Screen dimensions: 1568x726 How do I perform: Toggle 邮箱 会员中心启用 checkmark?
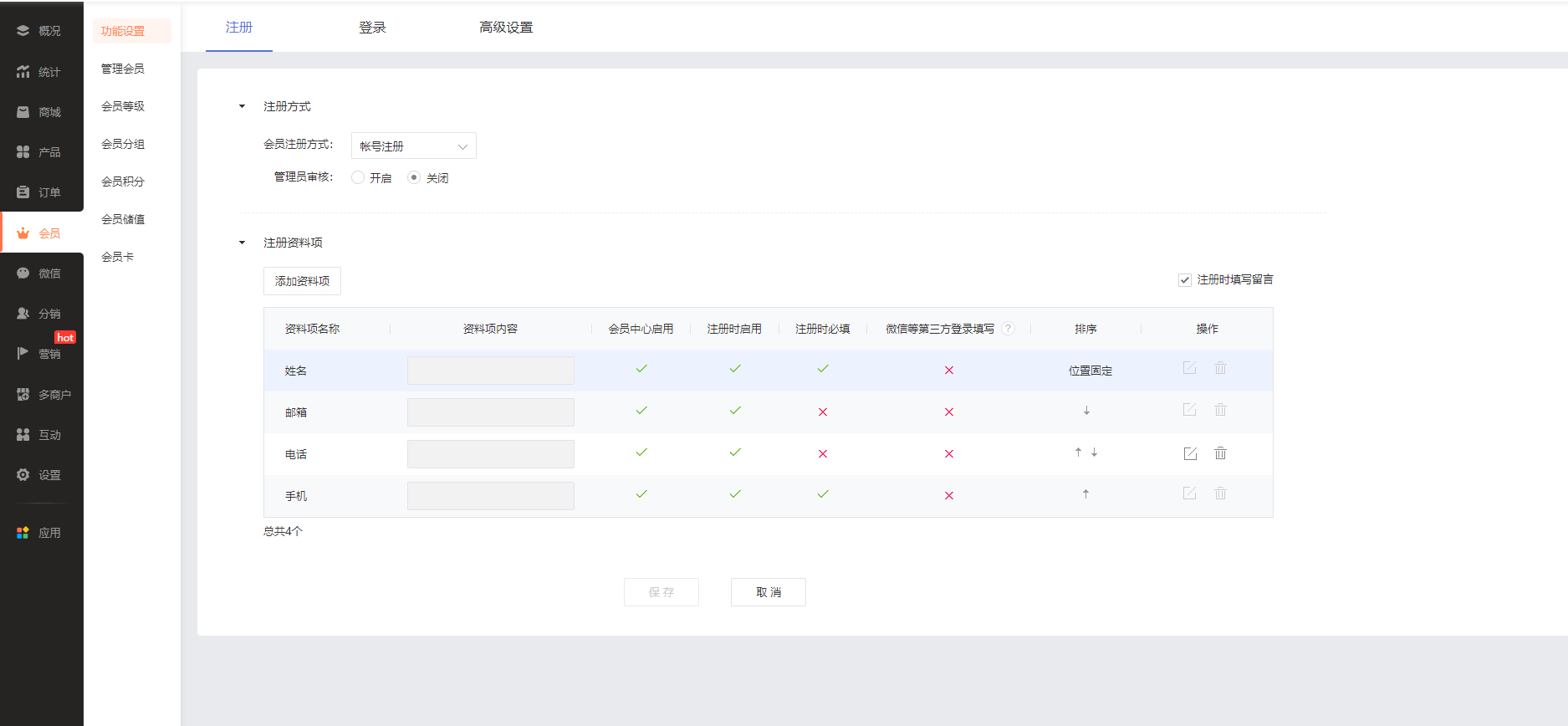pyautogui.click(x=641, y=411)
